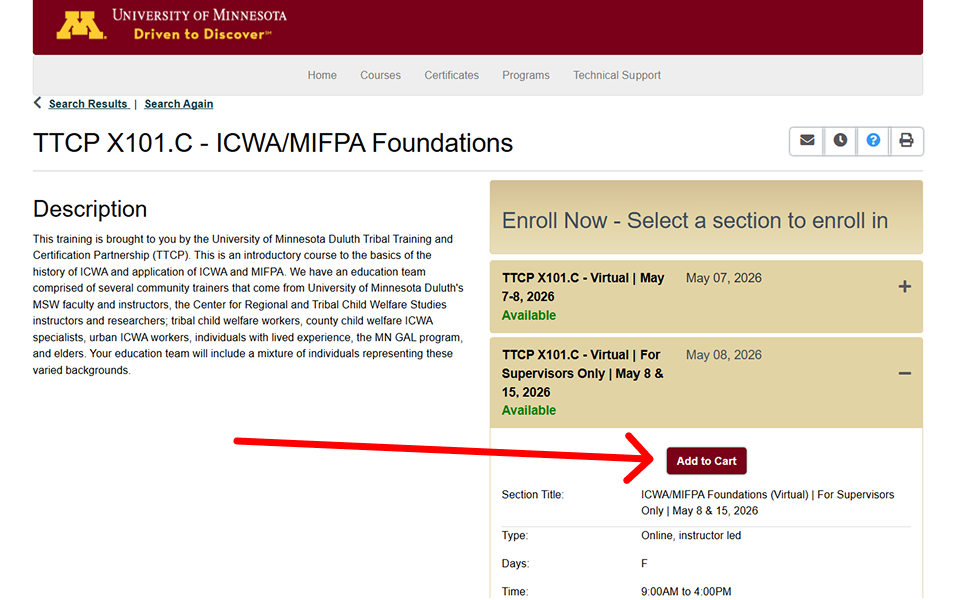Open the Programs menu item
Viewport: 960px width, 600px height.
click(x=526, y=75)
